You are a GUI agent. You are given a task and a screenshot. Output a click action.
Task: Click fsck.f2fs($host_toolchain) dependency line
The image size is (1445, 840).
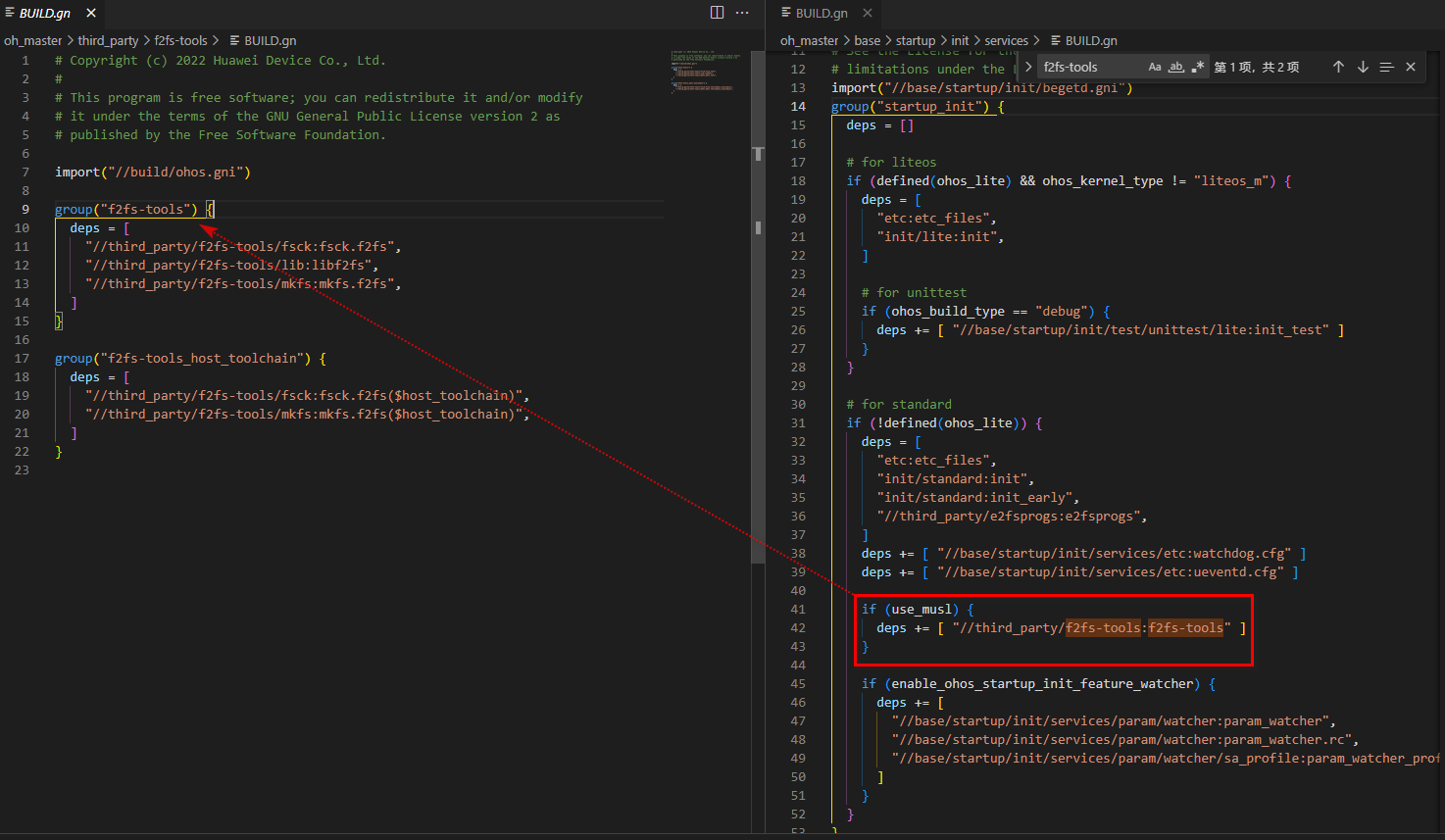click(307, 395)
